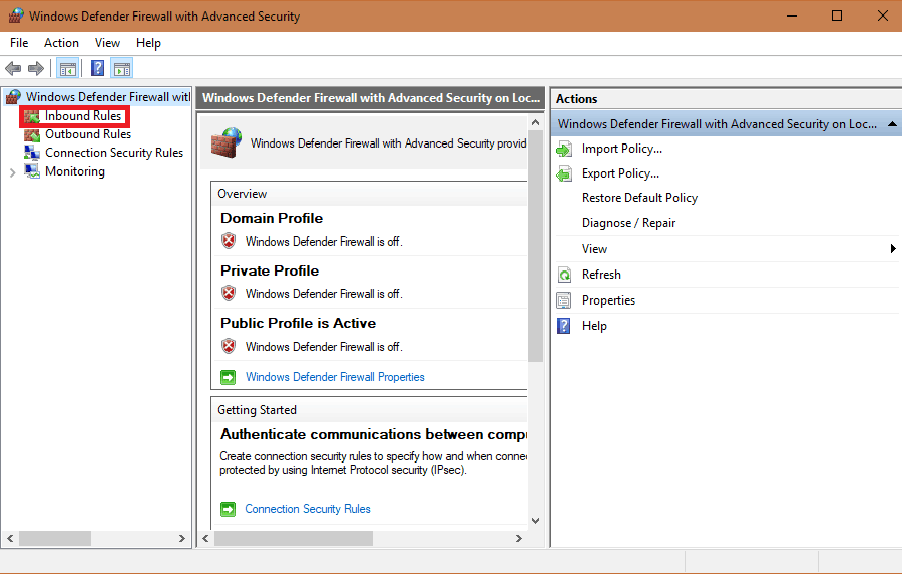The height and width of the screenshot is (575, 902).
Task: Click the tree pane horizontal scrollbar thumb
Action: [55, 539]
